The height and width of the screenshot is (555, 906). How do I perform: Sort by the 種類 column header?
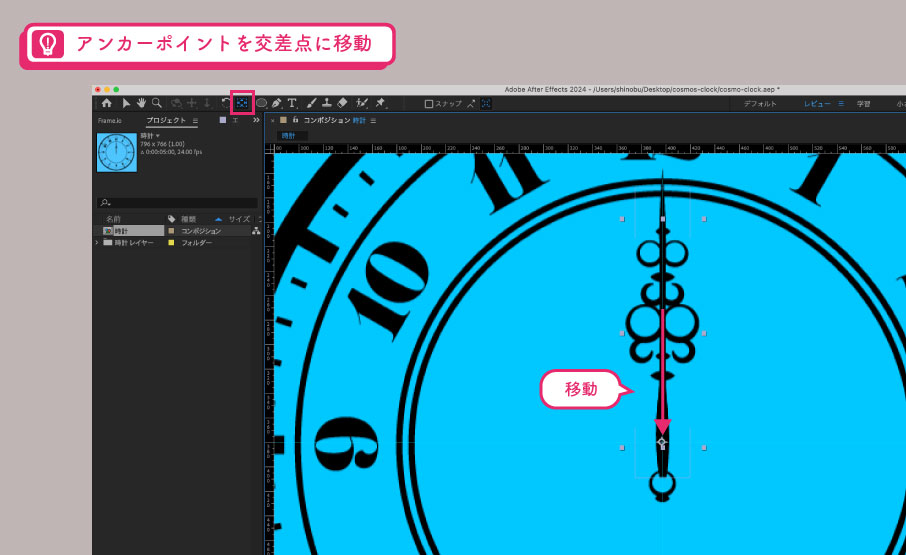tap(188, 219)
